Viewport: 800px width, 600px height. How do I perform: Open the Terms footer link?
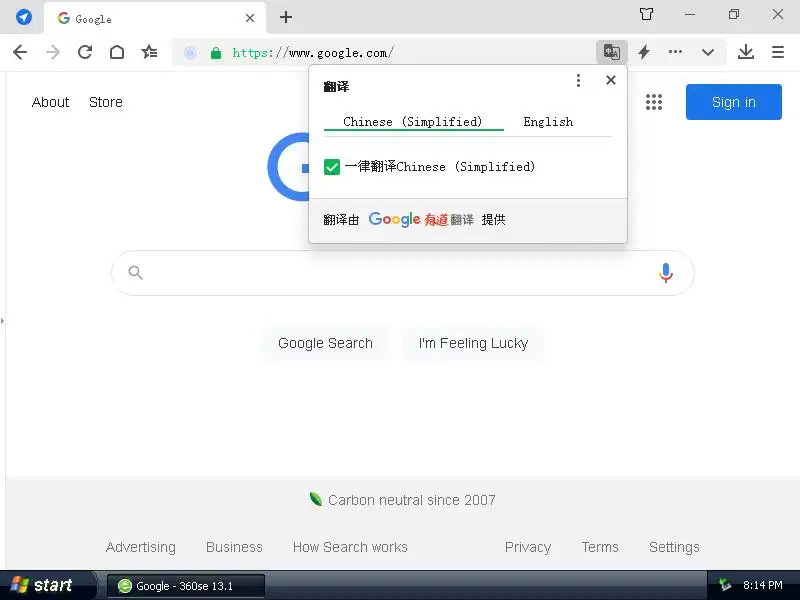click(x=600, y=547)
